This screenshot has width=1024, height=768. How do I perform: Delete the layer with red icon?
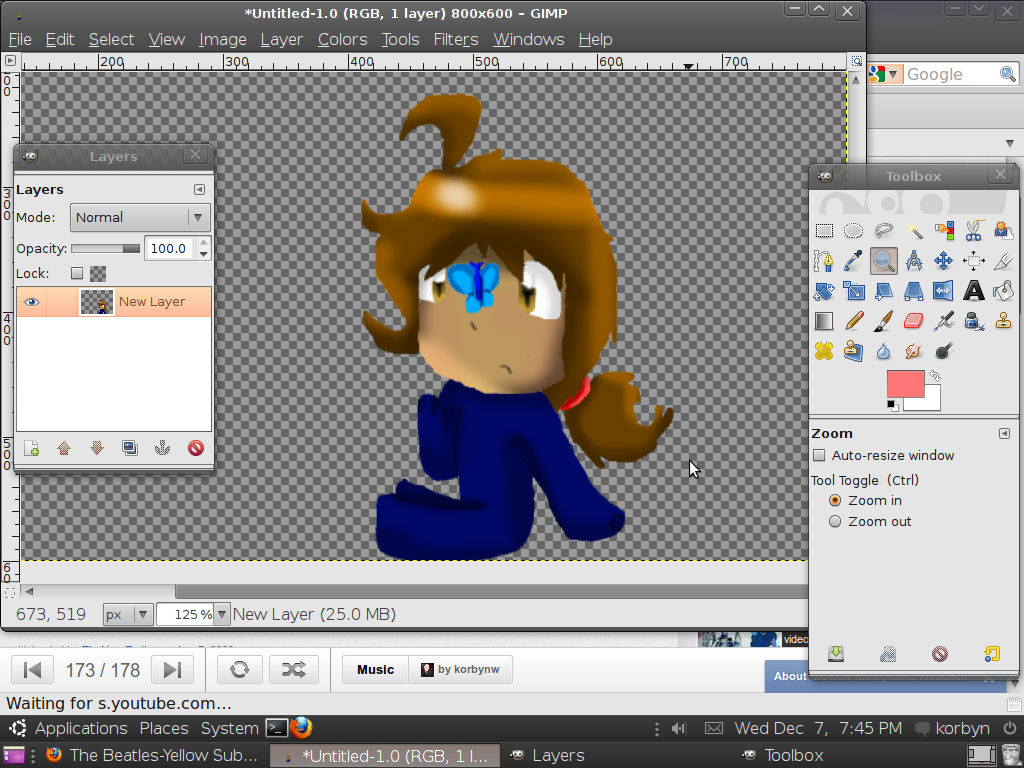pyautogui.click(x=195, y=448)
